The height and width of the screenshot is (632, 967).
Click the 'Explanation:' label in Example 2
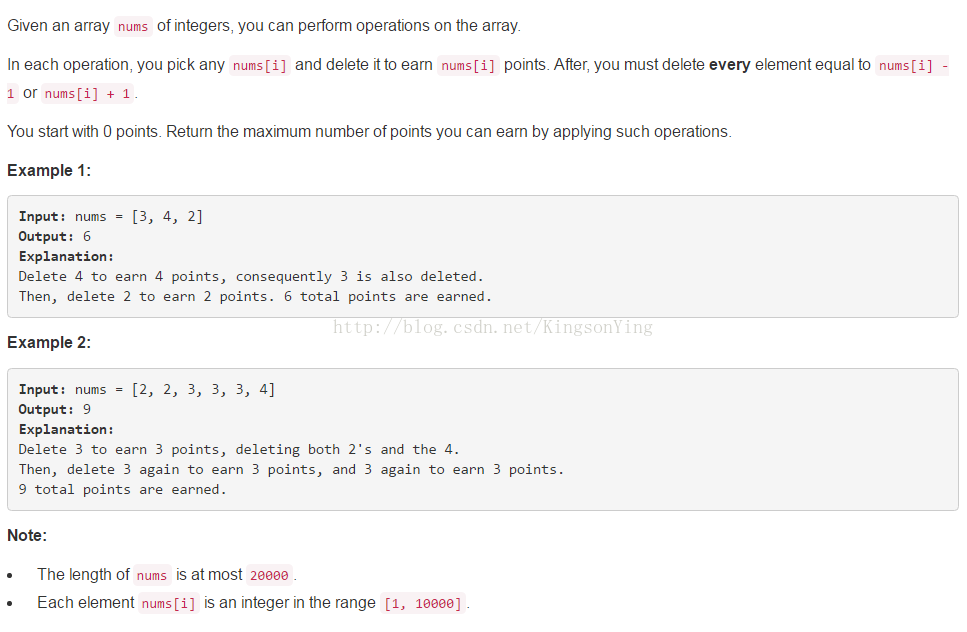click(66, 430)
